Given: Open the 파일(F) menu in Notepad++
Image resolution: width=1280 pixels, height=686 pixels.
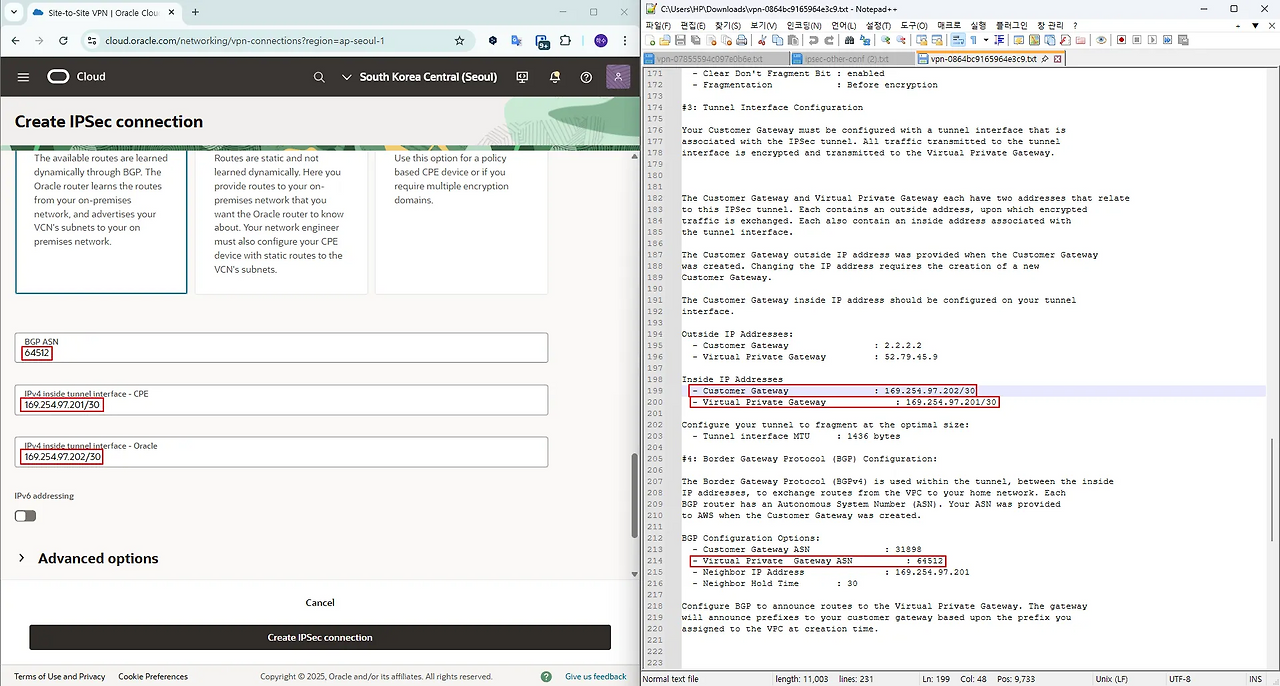Looking at the screenshot, I should point(659,25).
